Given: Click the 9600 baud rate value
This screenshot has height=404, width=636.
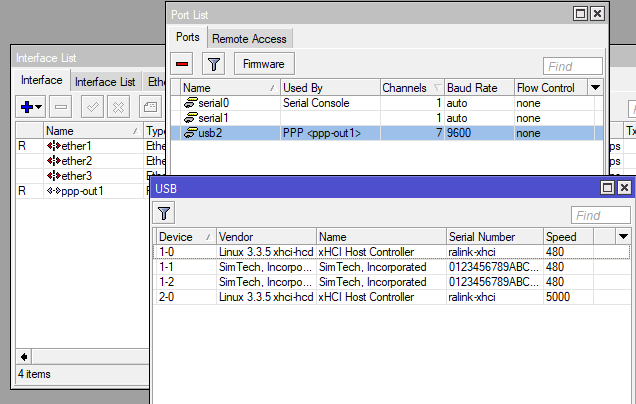Looking at the screenshot, I should [x=459, y=133].
